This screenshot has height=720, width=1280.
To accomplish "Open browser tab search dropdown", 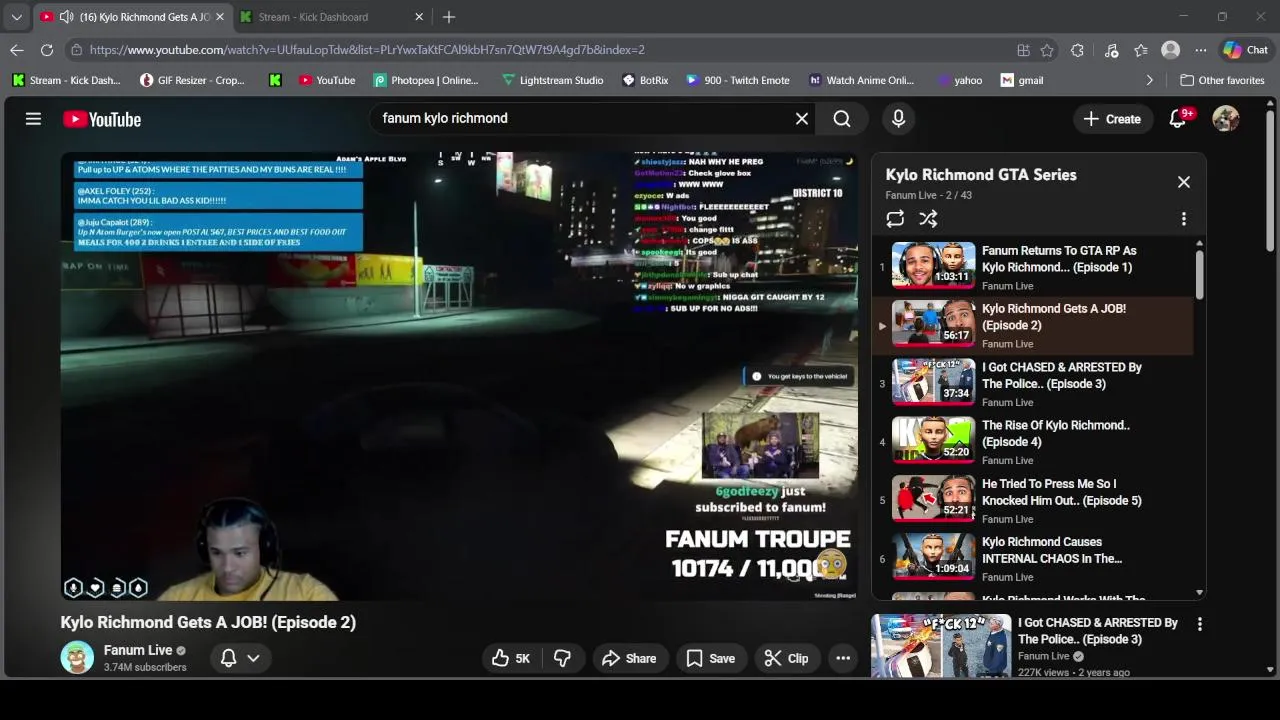I will [x=16, y=17].
